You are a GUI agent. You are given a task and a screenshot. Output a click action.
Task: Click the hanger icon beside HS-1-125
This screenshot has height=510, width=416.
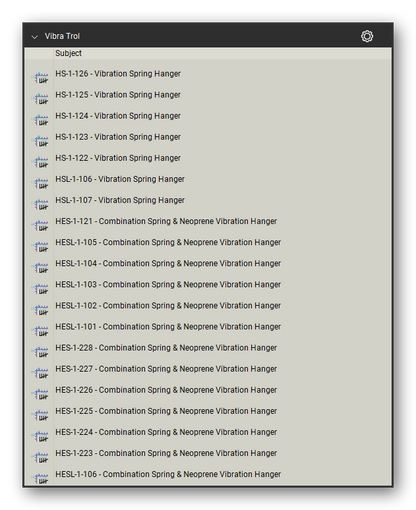pos(40,99)
